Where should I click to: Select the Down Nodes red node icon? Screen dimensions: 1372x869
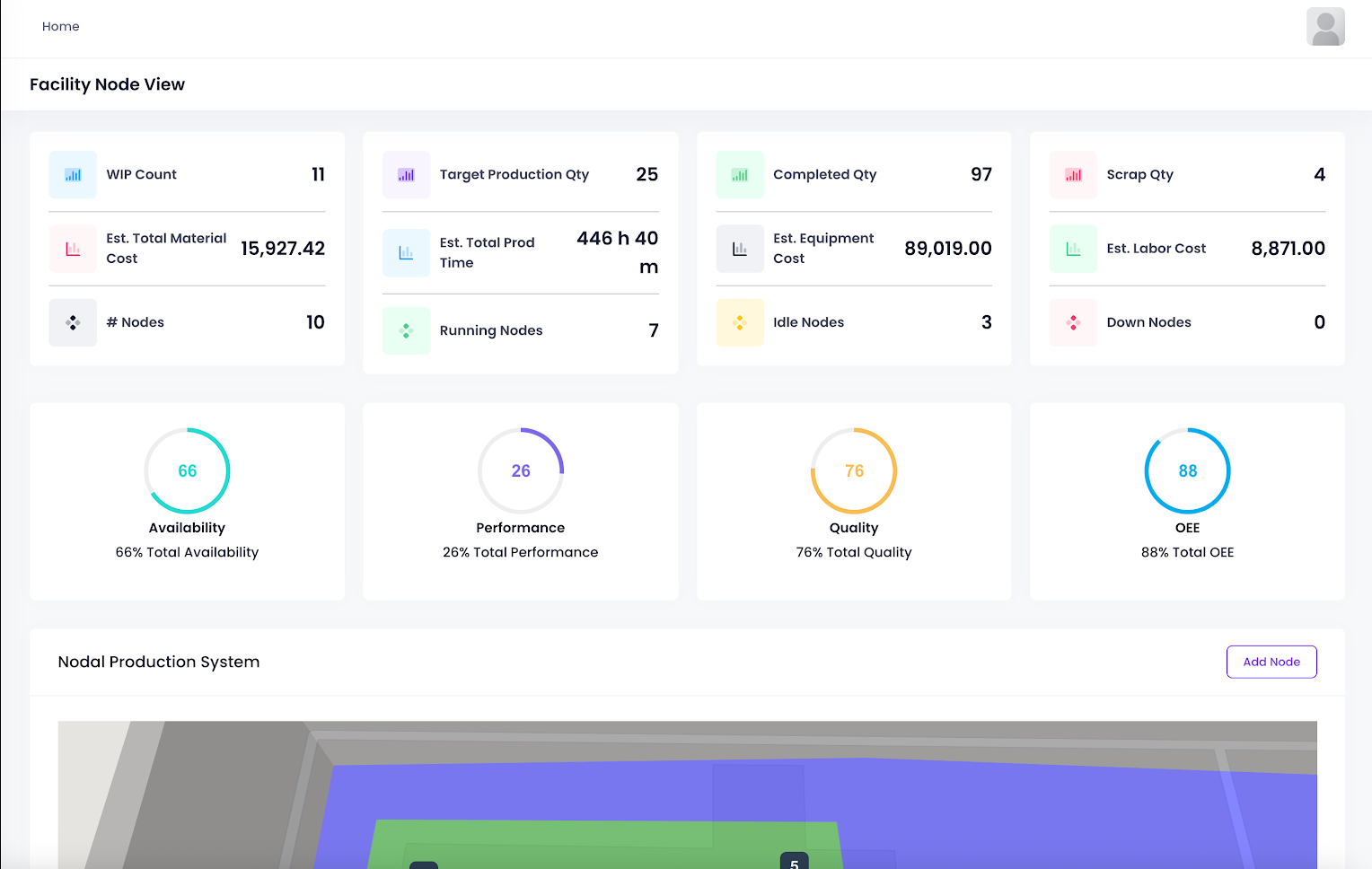[1073, 322]
